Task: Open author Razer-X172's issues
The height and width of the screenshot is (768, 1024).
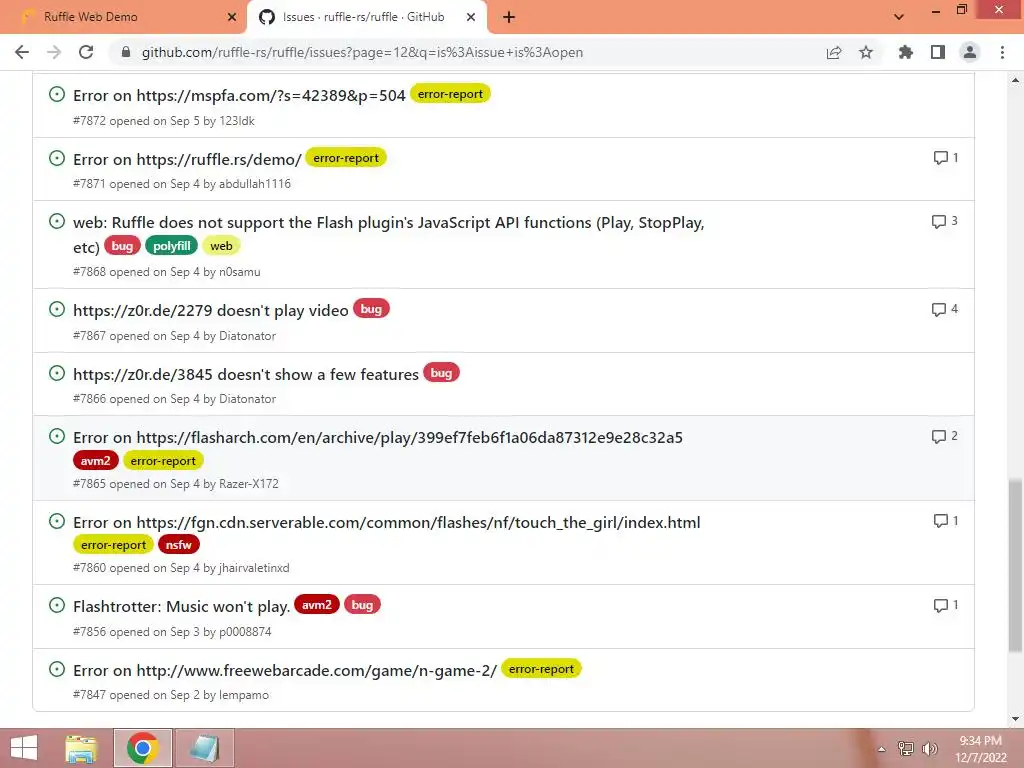Action: tap(249, 484)
